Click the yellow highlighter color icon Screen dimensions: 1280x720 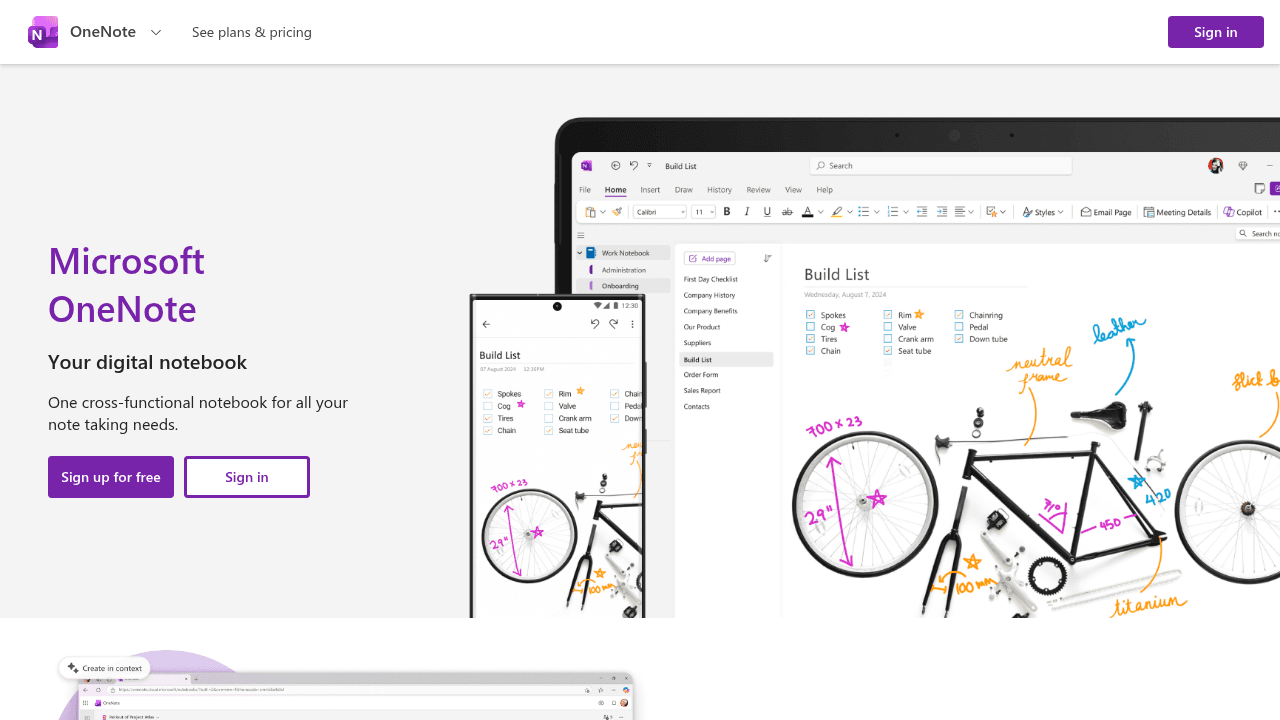837,212
